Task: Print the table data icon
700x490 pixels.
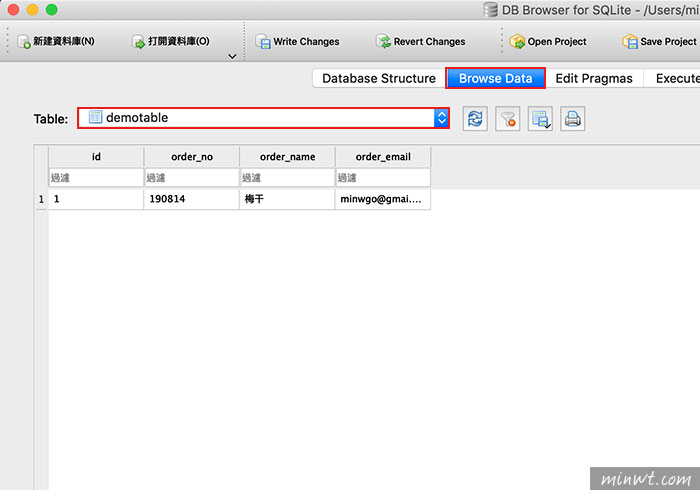Action: pos(573,119)
